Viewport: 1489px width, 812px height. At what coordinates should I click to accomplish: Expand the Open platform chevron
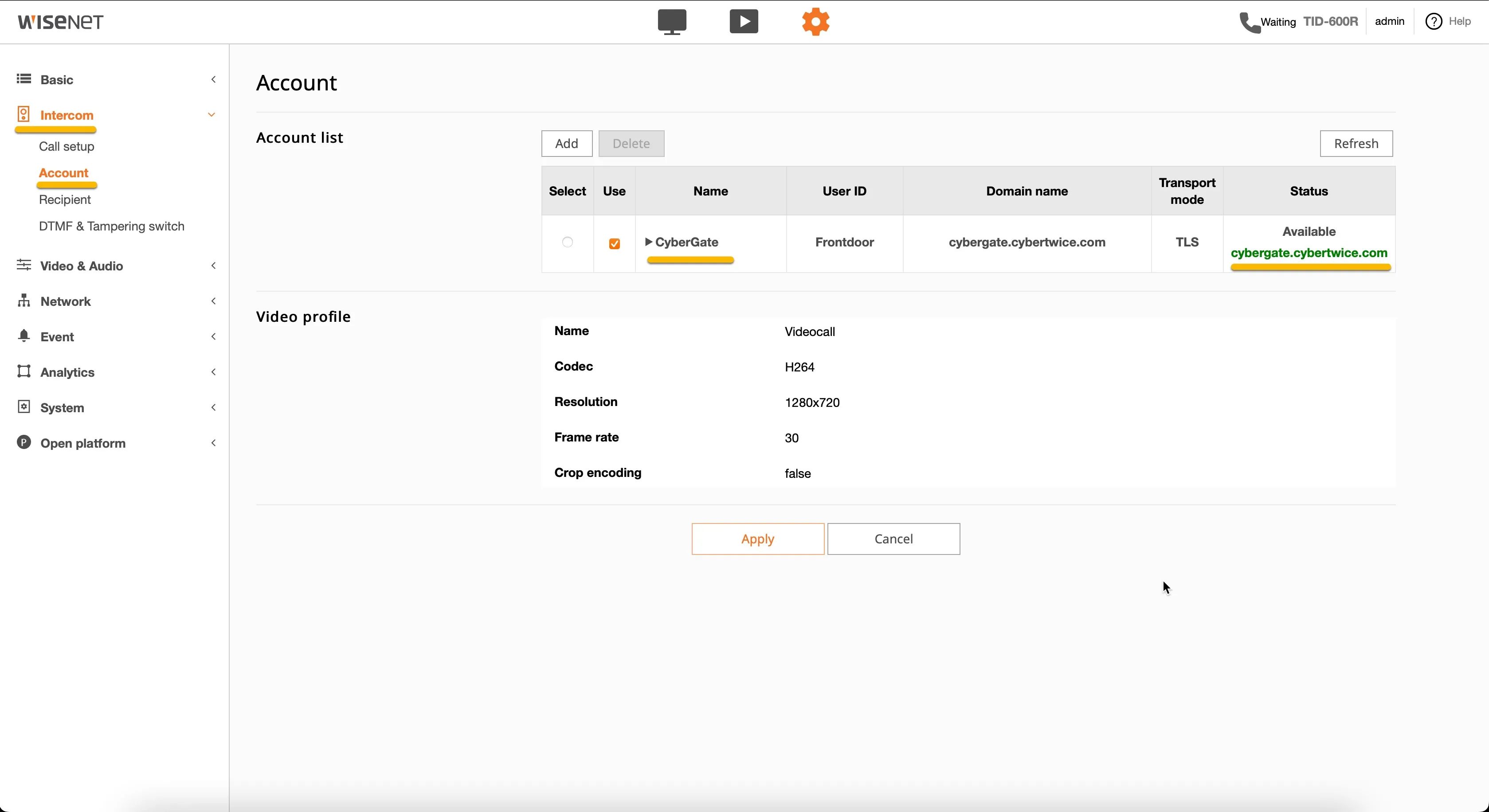tap(213, 443)
